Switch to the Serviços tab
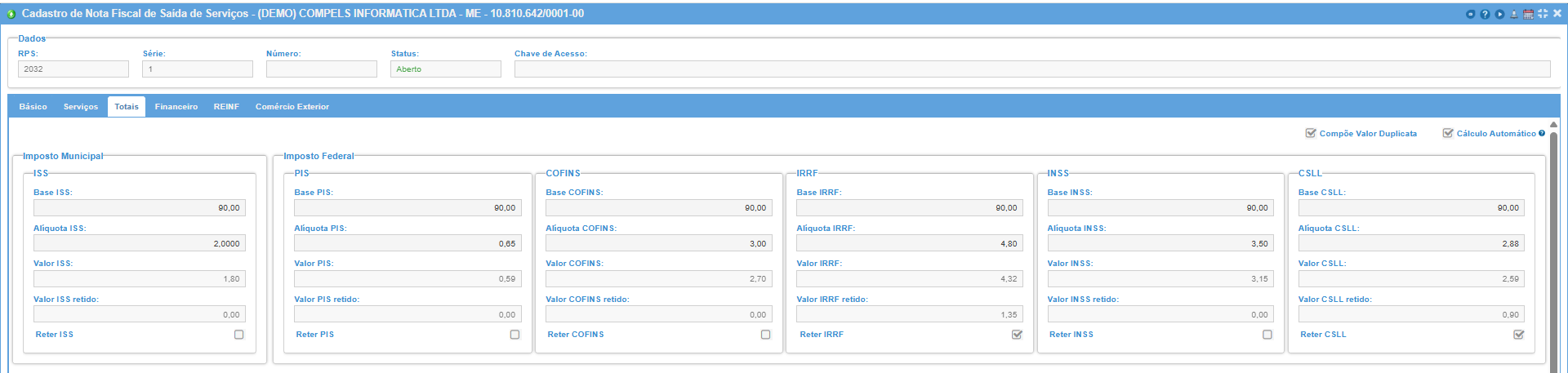 (x=81, y=107)
